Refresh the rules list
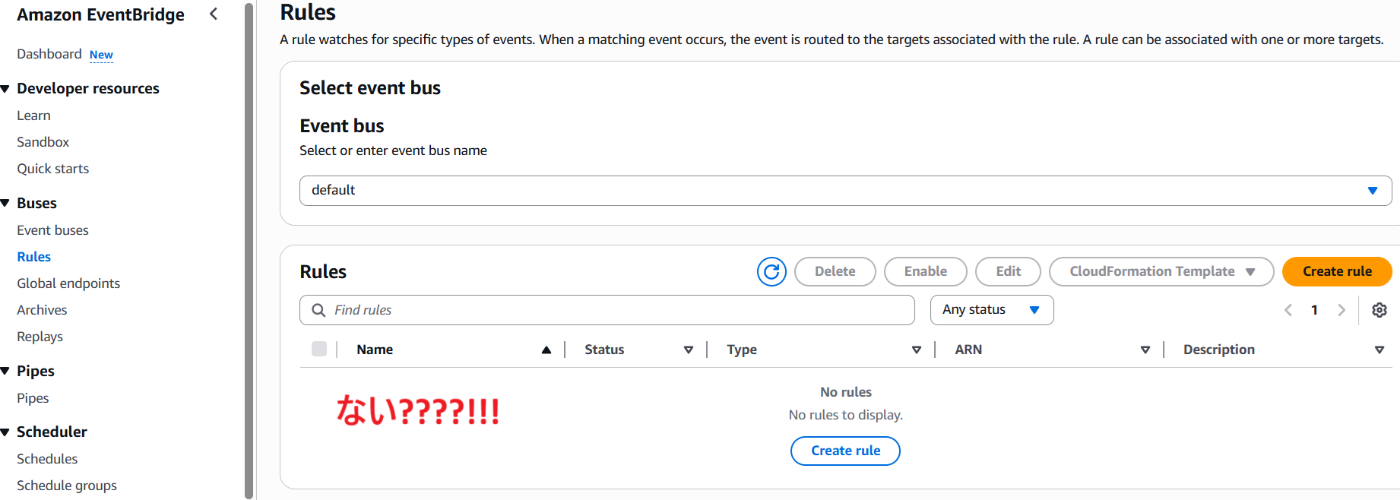The image size is (1400, 500). (772, 271)
